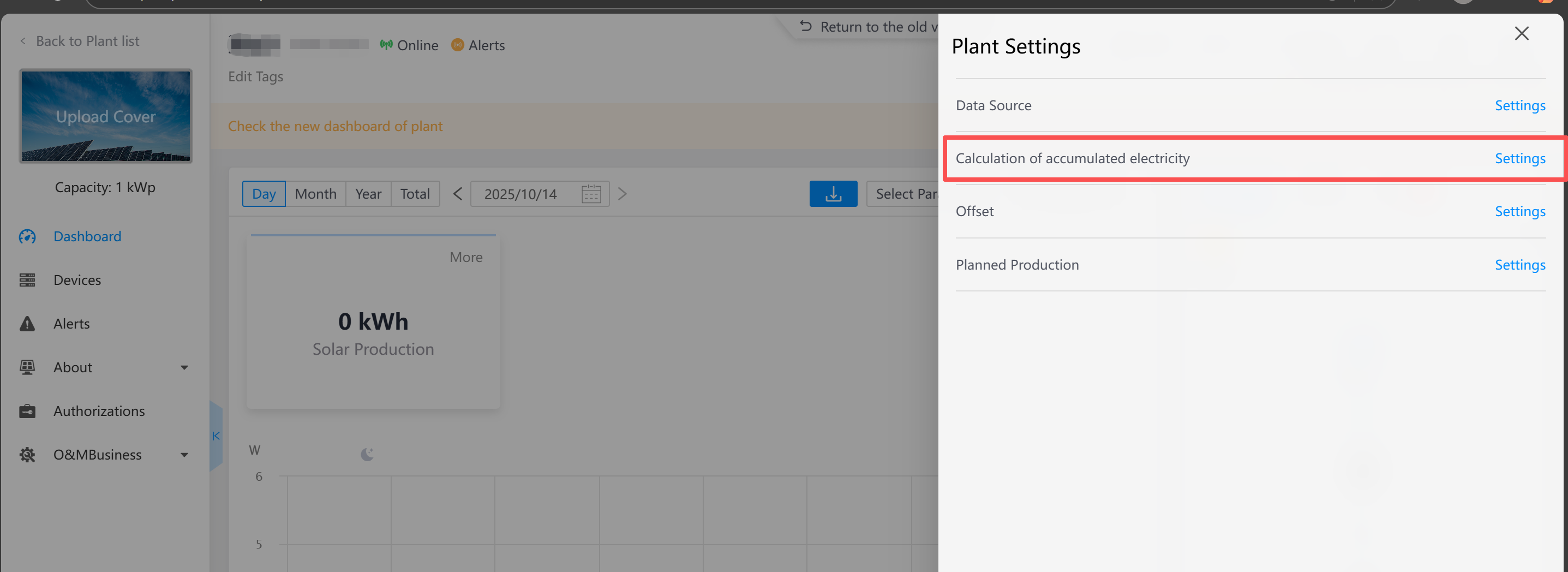Switch to the Month tab
The height and width of the screenshot is (572, 1568).
point(315,194)
